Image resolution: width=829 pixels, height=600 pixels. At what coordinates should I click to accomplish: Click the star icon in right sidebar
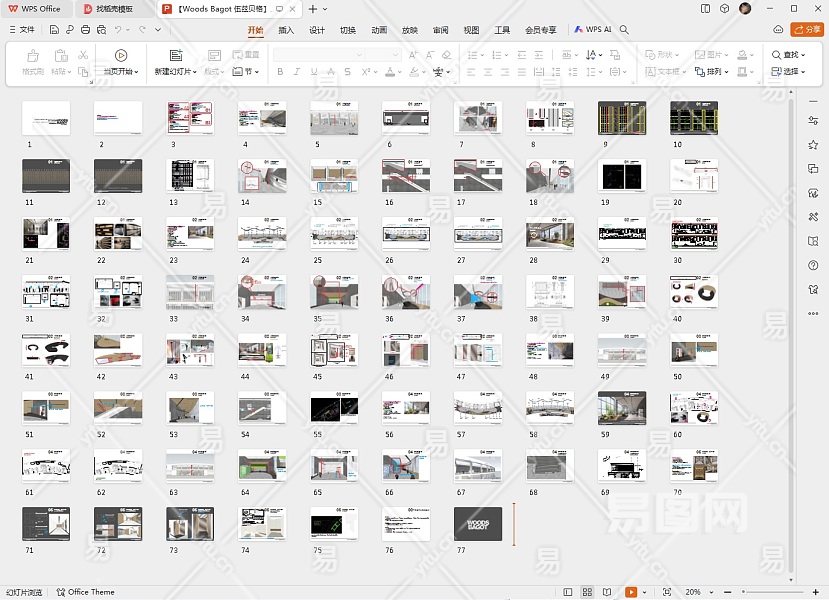click(813, 145)
